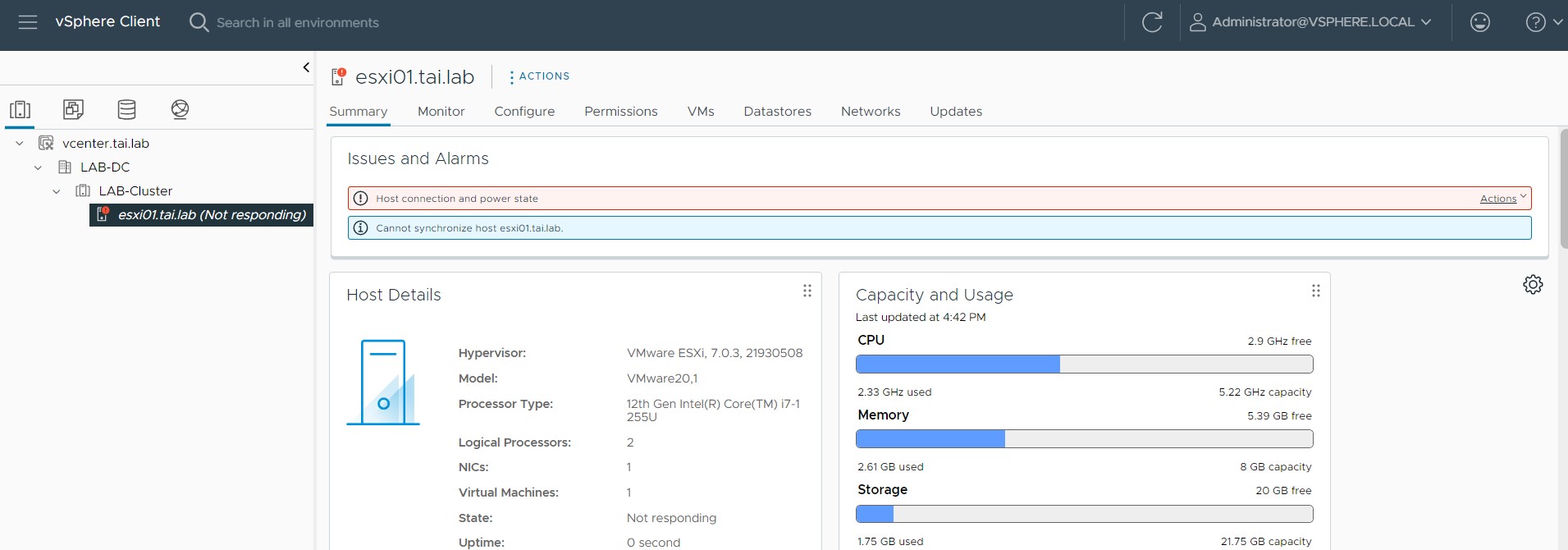Viewport: 1568px width, 550px height.
Task: Click the vSphere Client home title
Action: click(107, 21)
